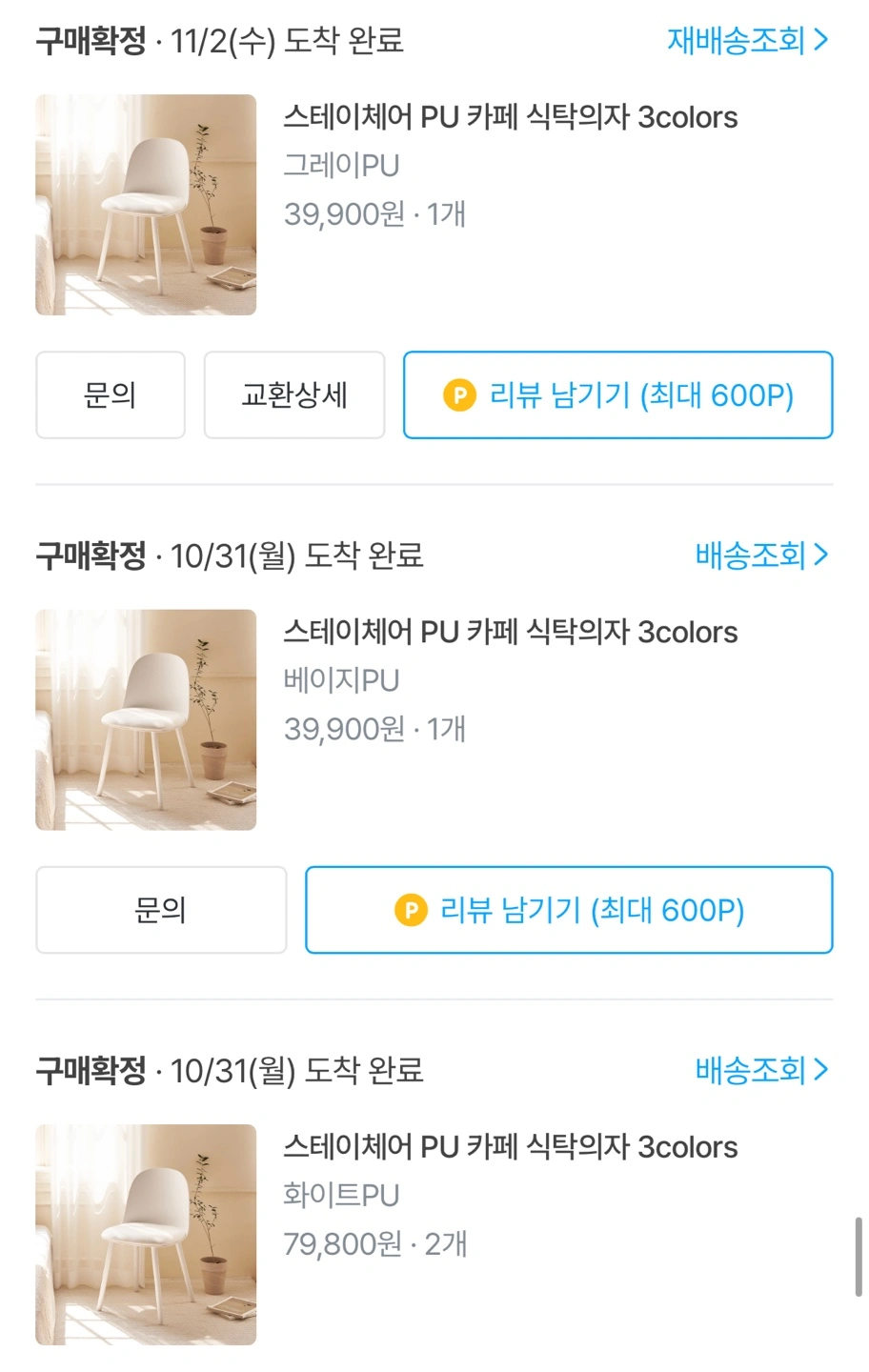Click 리뷰 남기기 for the 베이지PU chair order
Screen dimensions: 869x1372
coord(569,910)
